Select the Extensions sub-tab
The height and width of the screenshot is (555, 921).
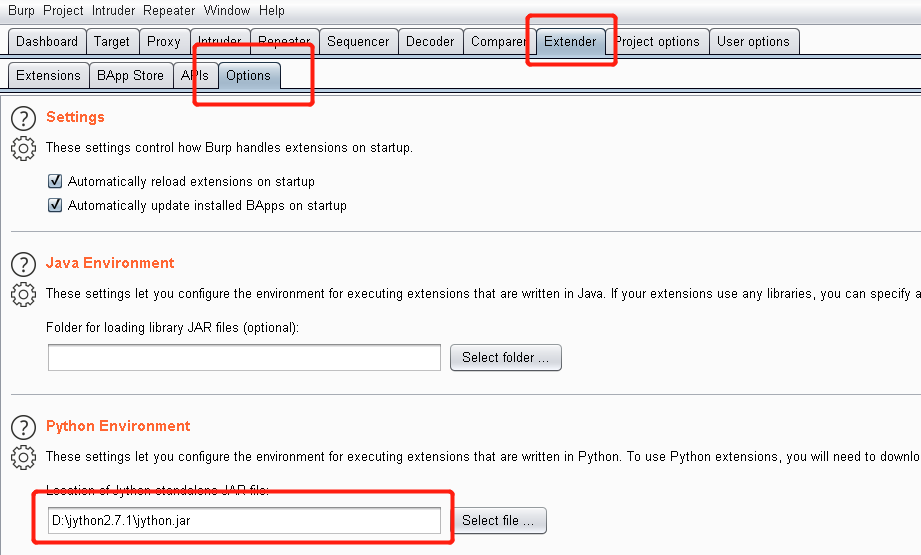[48, 76]
